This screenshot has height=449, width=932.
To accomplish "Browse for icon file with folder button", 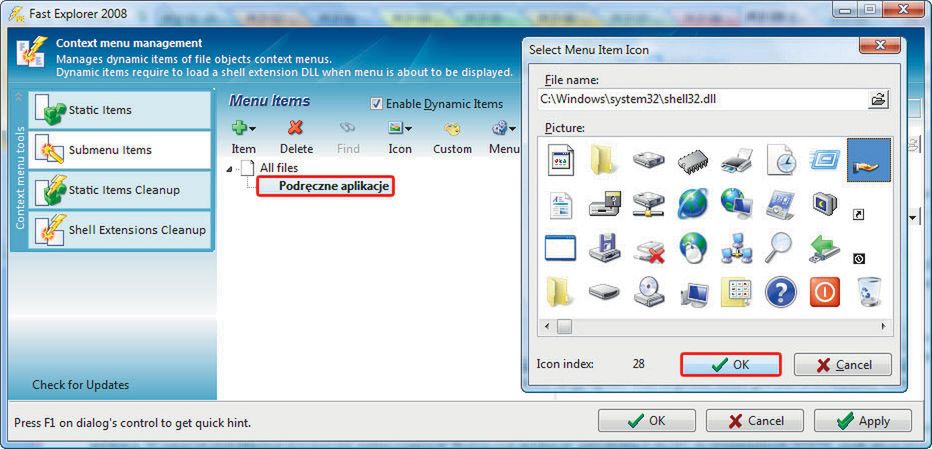I will tap(878, 99).
